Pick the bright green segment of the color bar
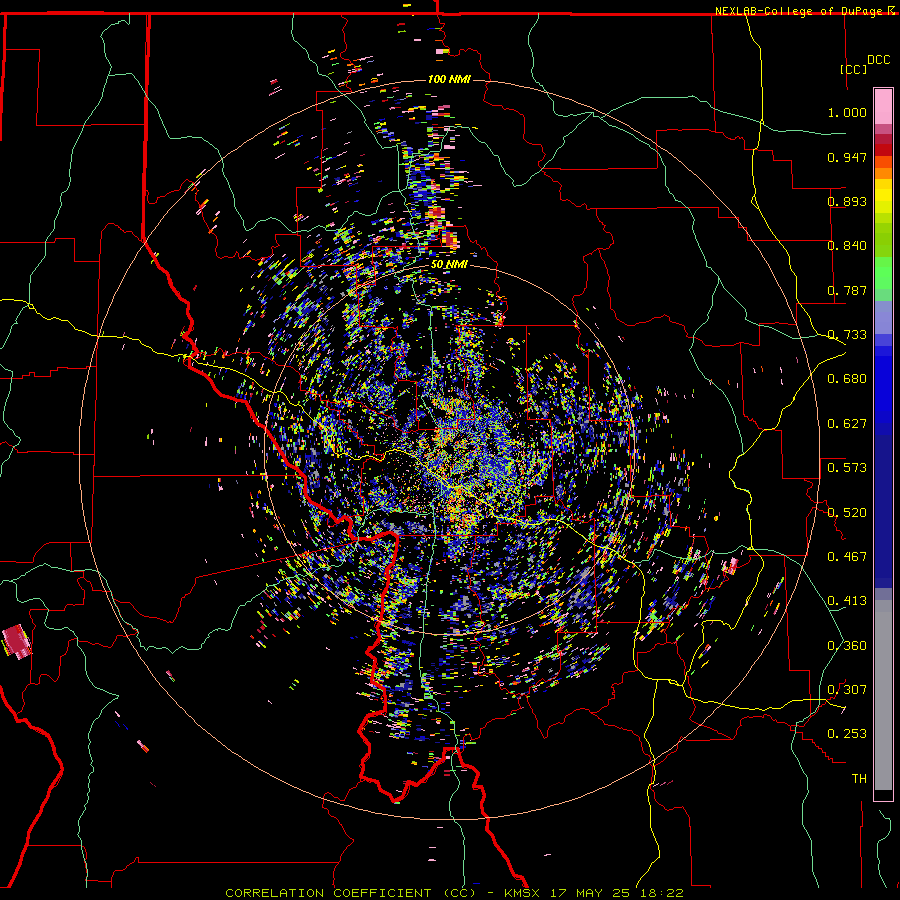This screenshot has width=900, height=900. [x=883, y=273]
